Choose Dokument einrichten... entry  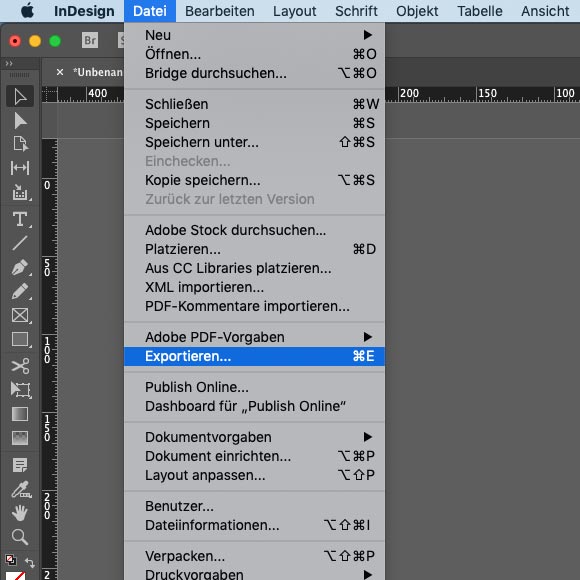tap(254, 456)
